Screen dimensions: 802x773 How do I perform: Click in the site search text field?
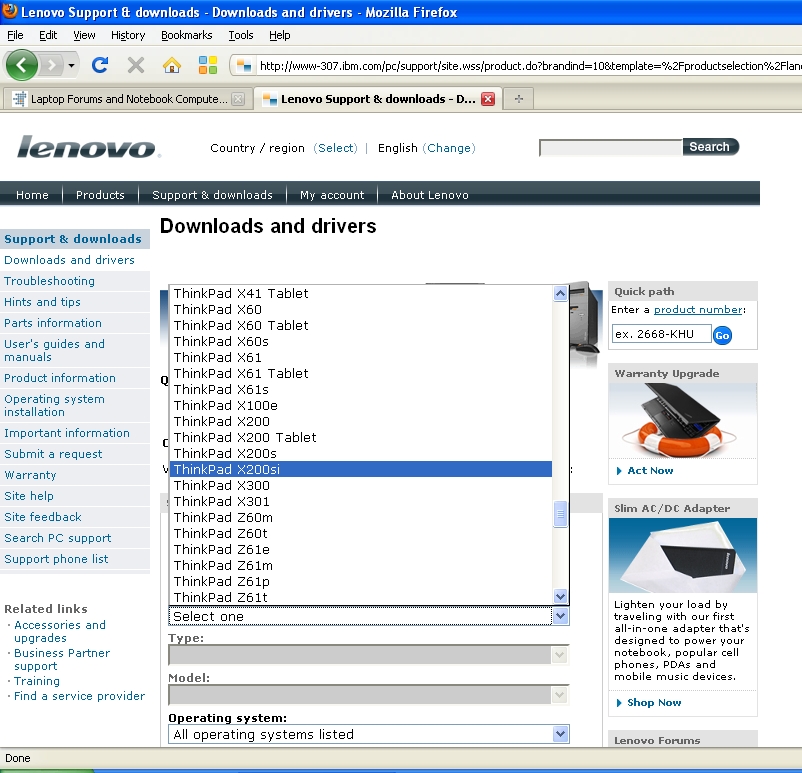click(x=611, y=148)
